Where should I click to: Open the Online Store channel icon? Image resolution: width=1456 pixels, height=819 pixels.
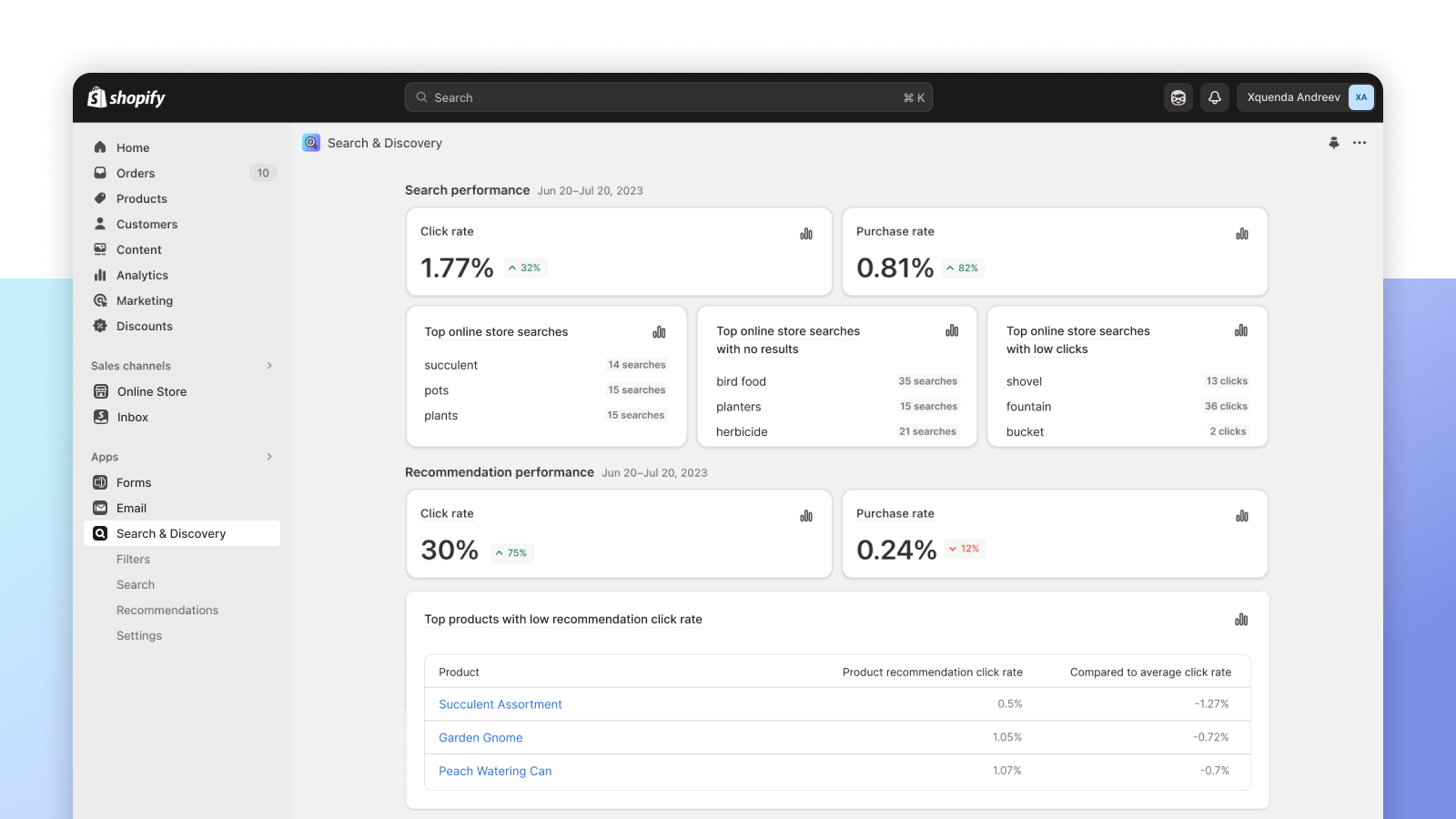coord(100,391)
